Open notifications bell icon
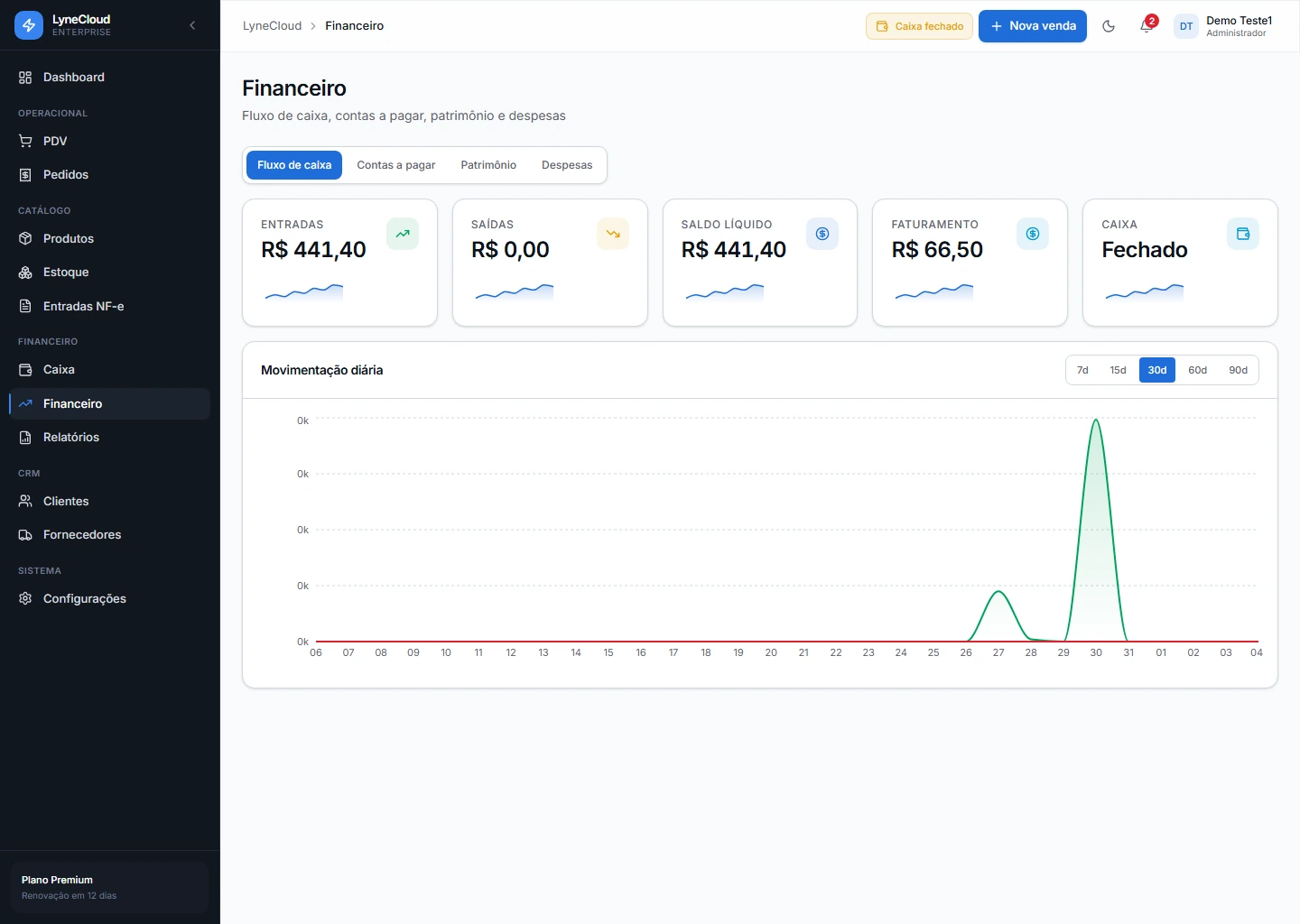1300x924 pixels. pyautogui.click(x=1147, y=26)
